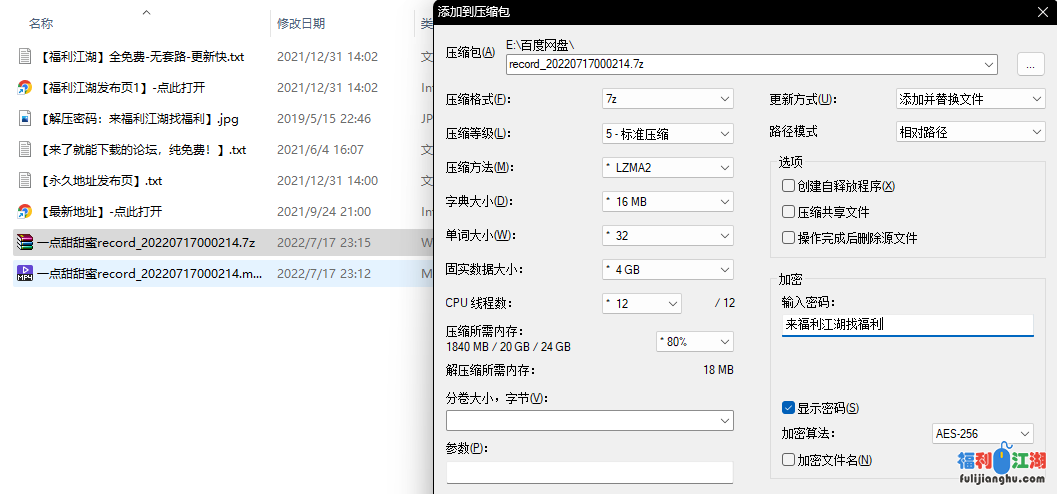Open the 更新方式 dropdown
Viewport: 1057px width, 494px height.
pyautogui.click(x=970, y=99)
